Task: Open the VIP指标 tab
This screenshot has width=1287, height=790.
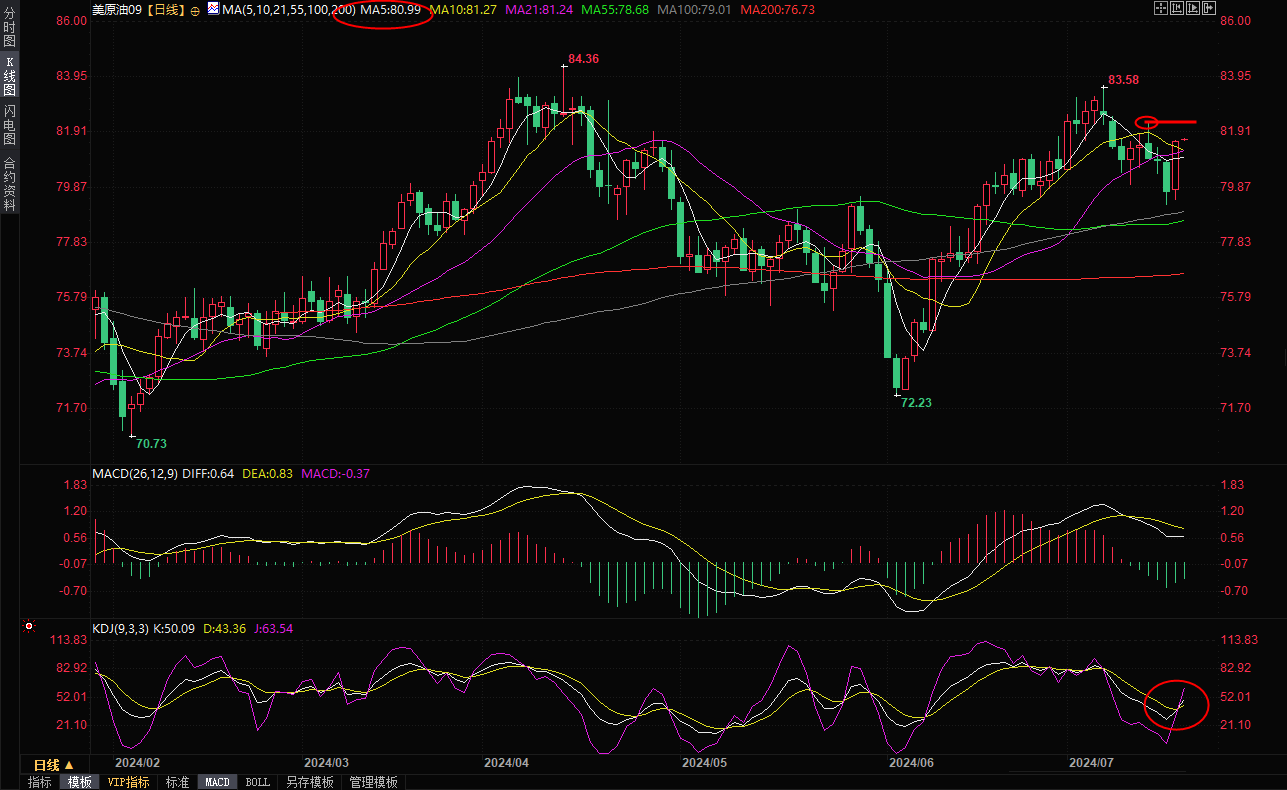Action: 128,782
